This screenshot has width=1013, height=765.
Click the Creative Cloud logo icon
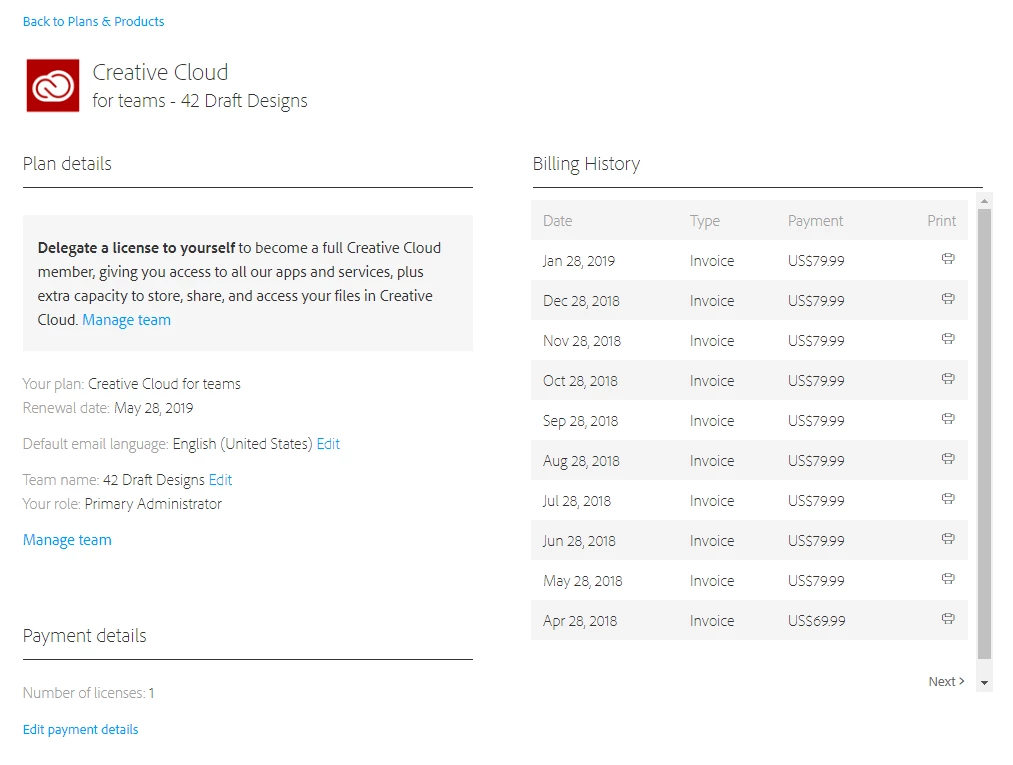point(53,86)
